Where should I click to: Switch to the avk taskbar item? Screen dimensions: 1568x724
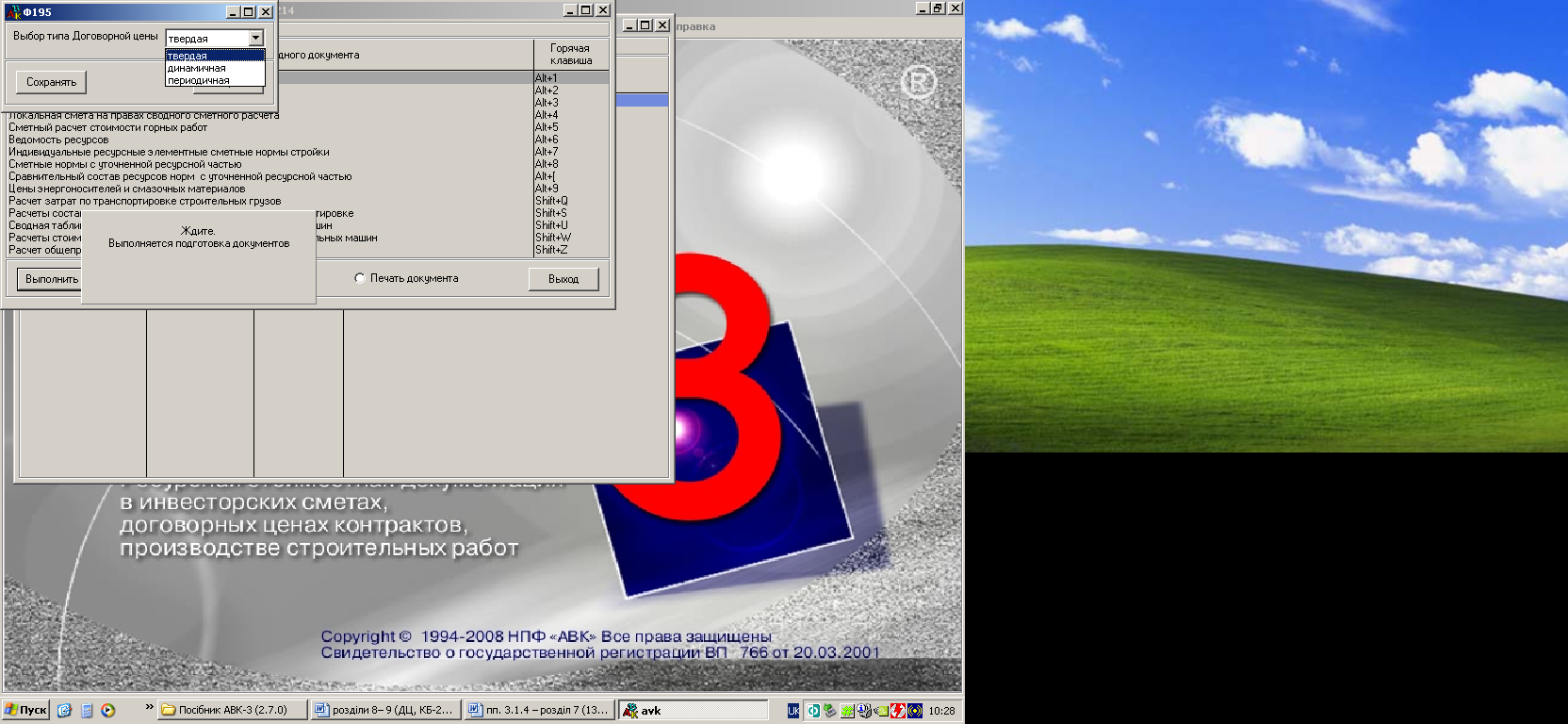(x=694, y=710)
